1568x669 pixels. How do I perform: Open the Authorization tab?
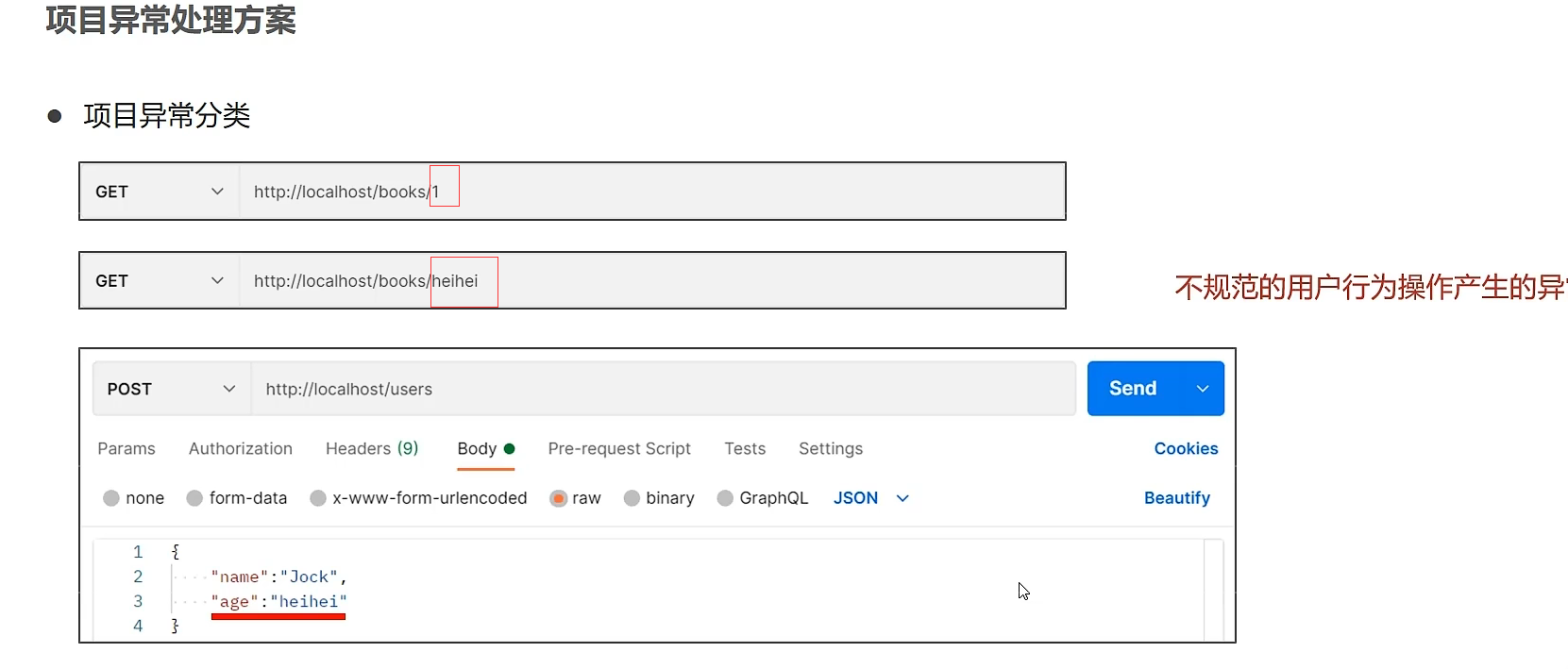point(241,449)
